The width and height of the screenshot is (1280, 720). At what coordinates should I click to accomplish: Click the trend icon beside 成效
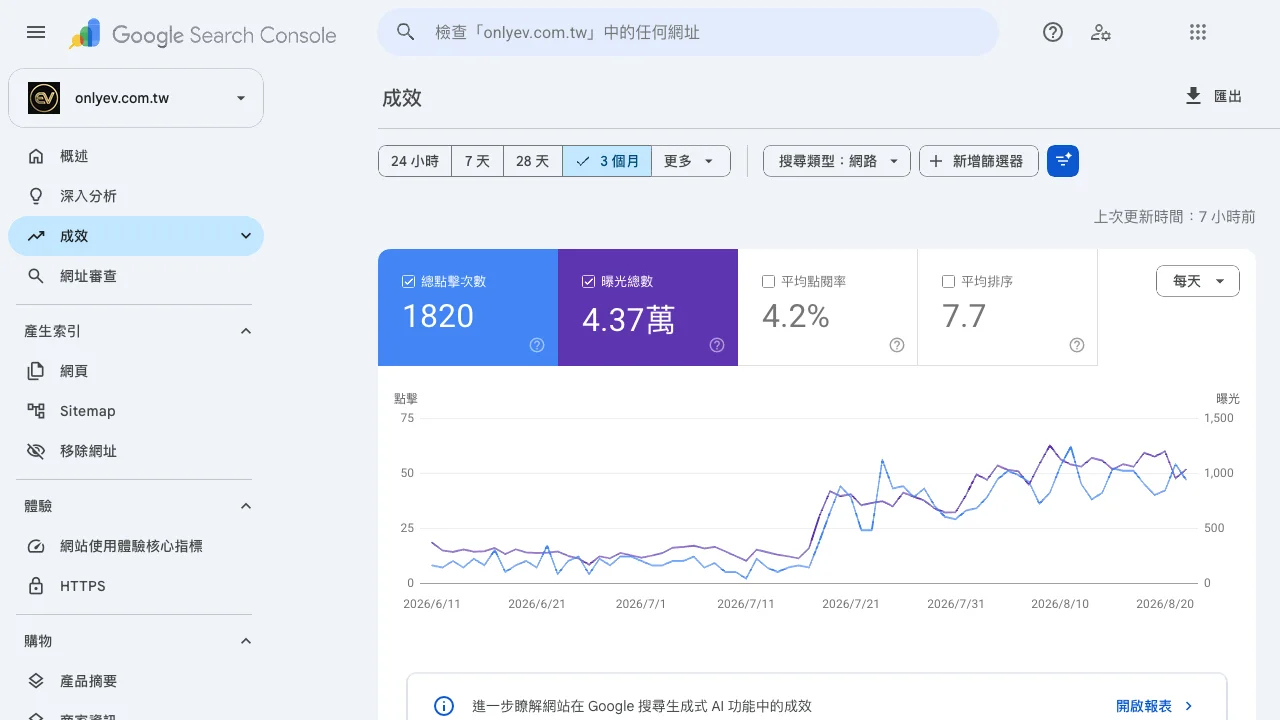tap(36, 236)
